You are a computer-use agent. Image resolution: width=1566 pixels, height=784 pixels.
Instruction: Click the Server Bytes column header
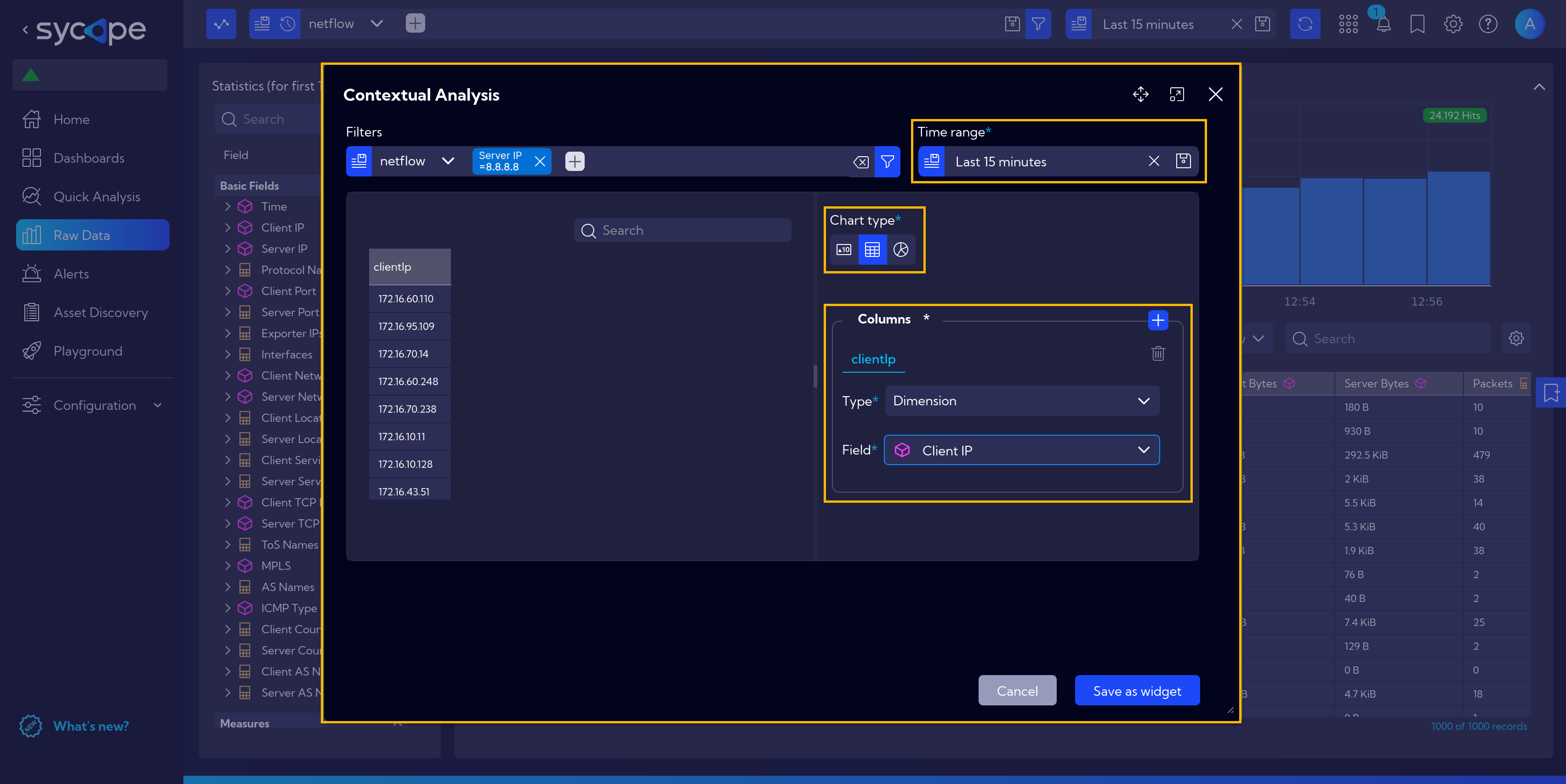point(1398,383)
